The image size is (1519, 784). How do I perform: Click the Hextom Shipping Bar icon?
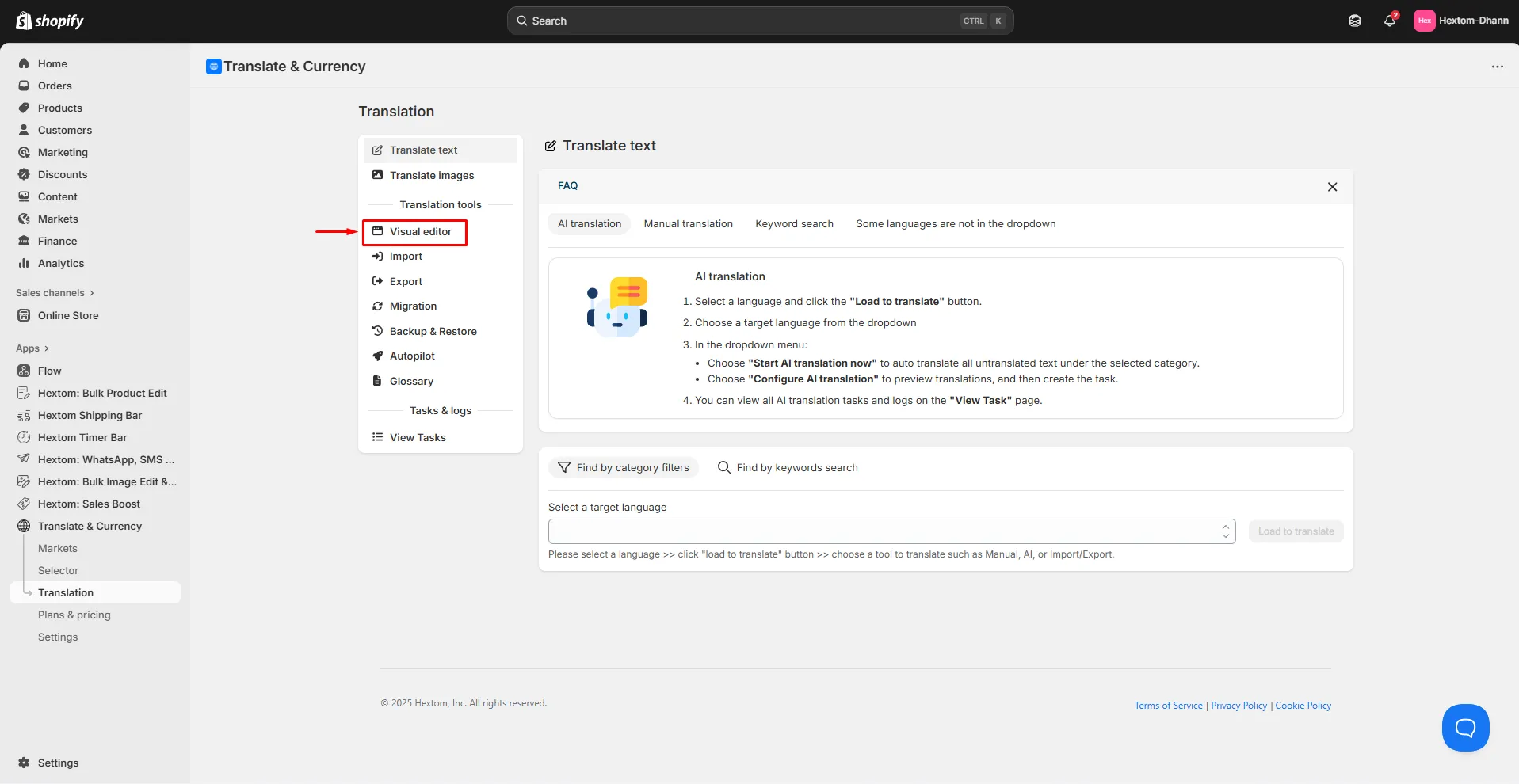24,415
